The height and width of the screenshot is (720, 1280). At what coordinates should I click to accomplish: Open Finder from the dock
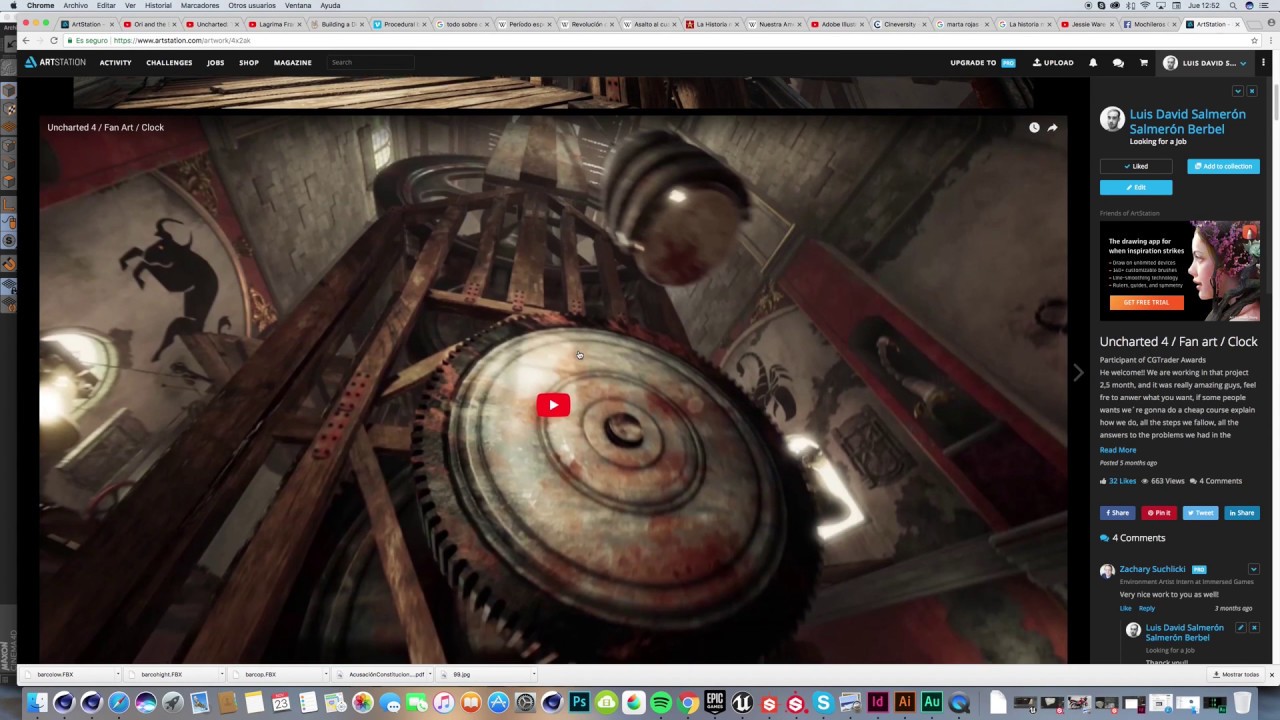(x=37, y=703)
